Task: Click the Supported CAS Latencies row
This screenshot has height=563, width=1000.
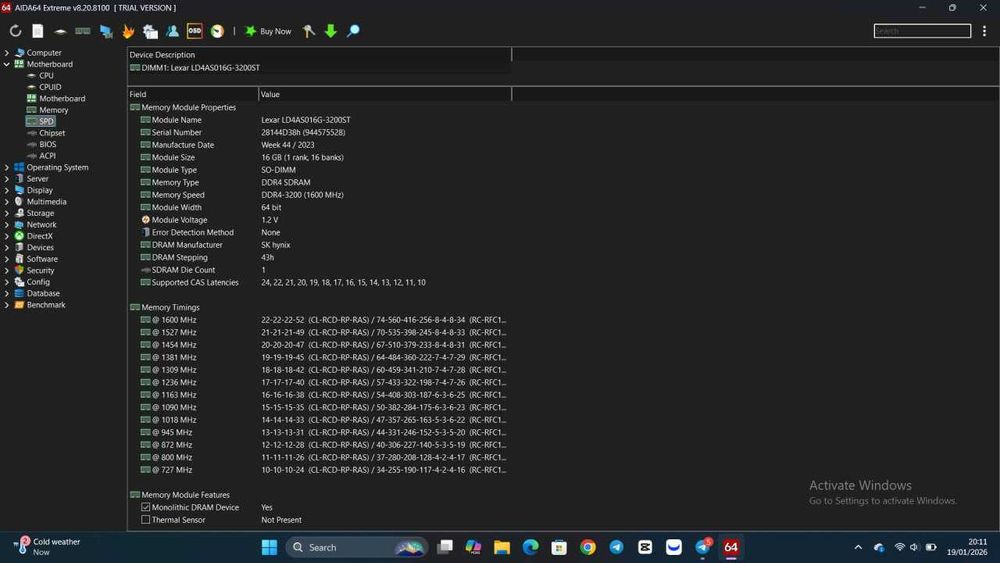Action: (x=319, y=282)
